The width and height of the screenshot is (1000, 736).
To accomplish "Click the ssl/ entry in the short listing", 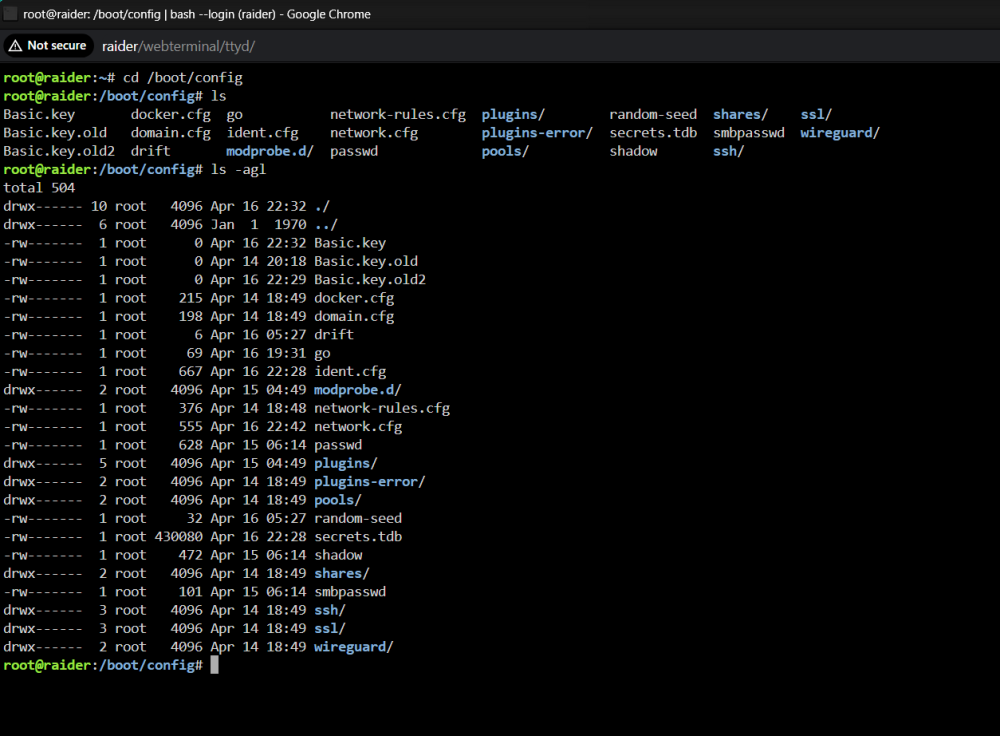I will [816, 114].
